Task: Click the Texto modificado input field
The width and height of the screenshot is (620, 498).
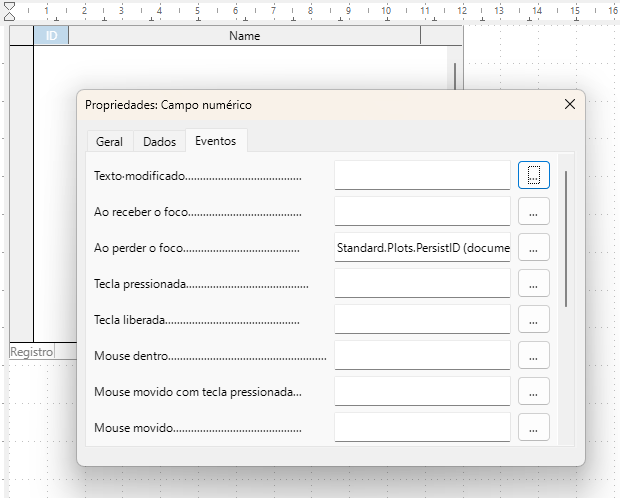Action: [422, 175]
